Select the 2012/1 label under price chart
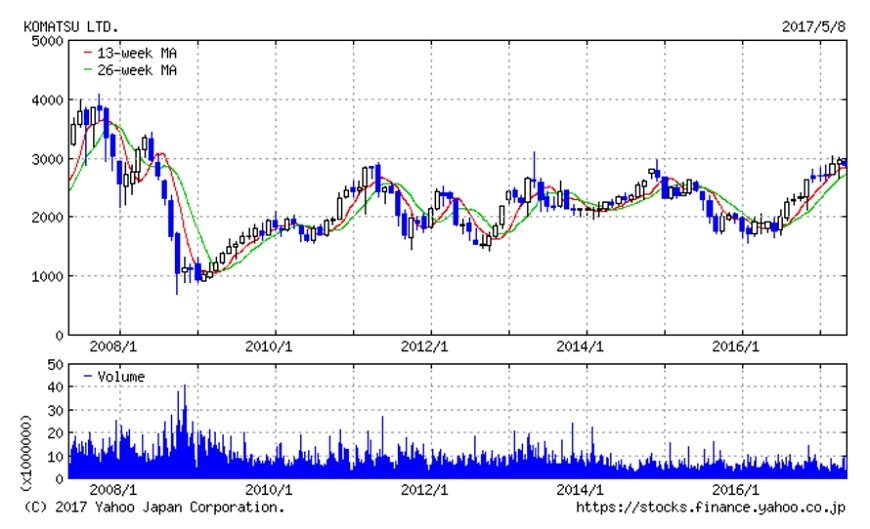Image resolution: width=870 pixels, height=529 pixels. click(426, 347)
